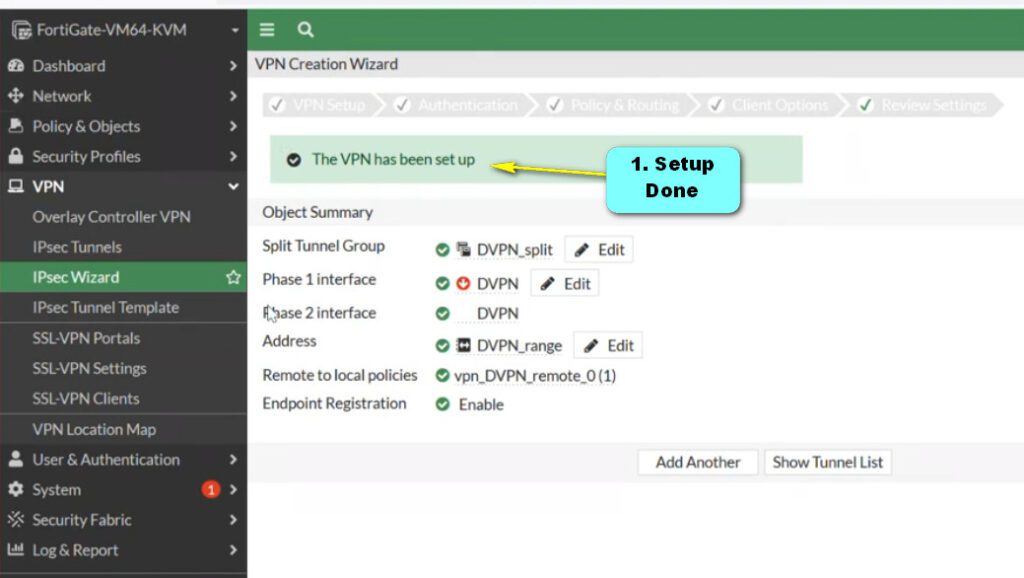The image size is (1024, 578).
Task: Expand the Security Profiles chevron
Action: click(233, 156)
